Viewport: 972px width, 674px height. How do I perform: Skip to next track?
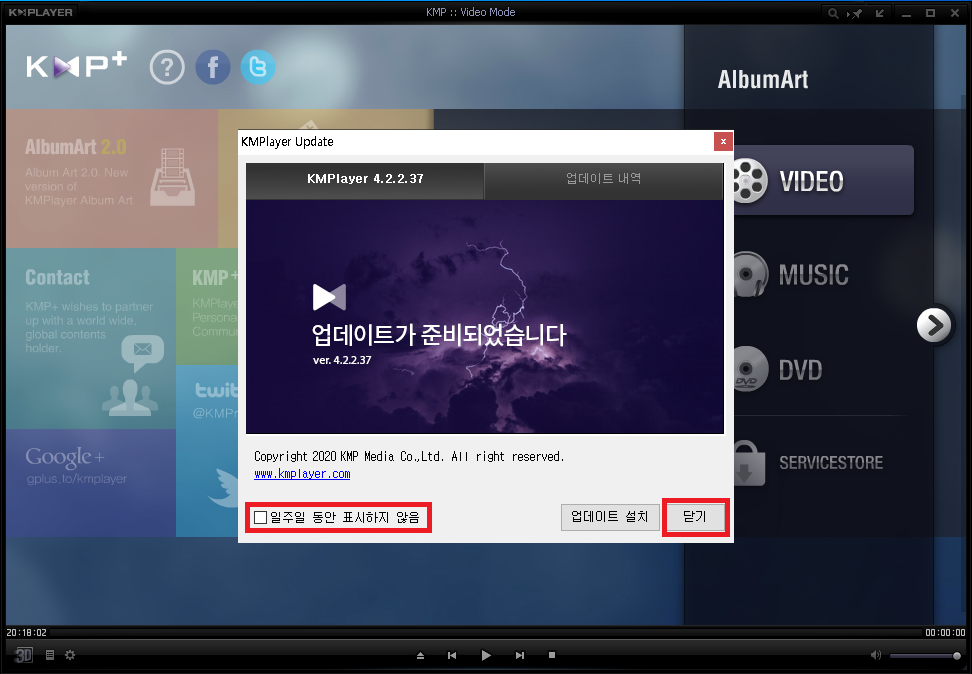(519, 655)
